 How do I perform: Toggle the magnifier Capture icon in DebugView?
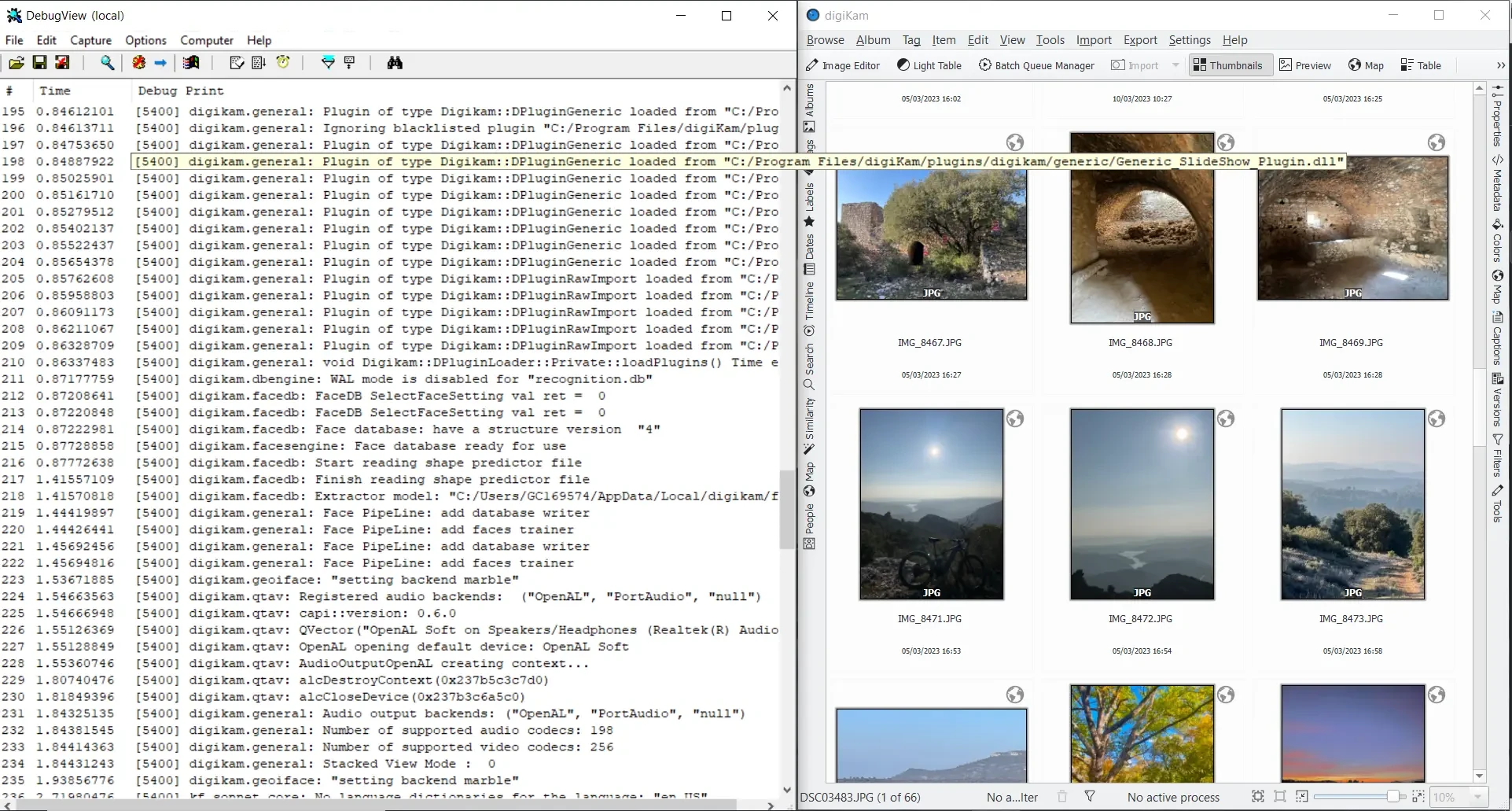tap(107, 63)
